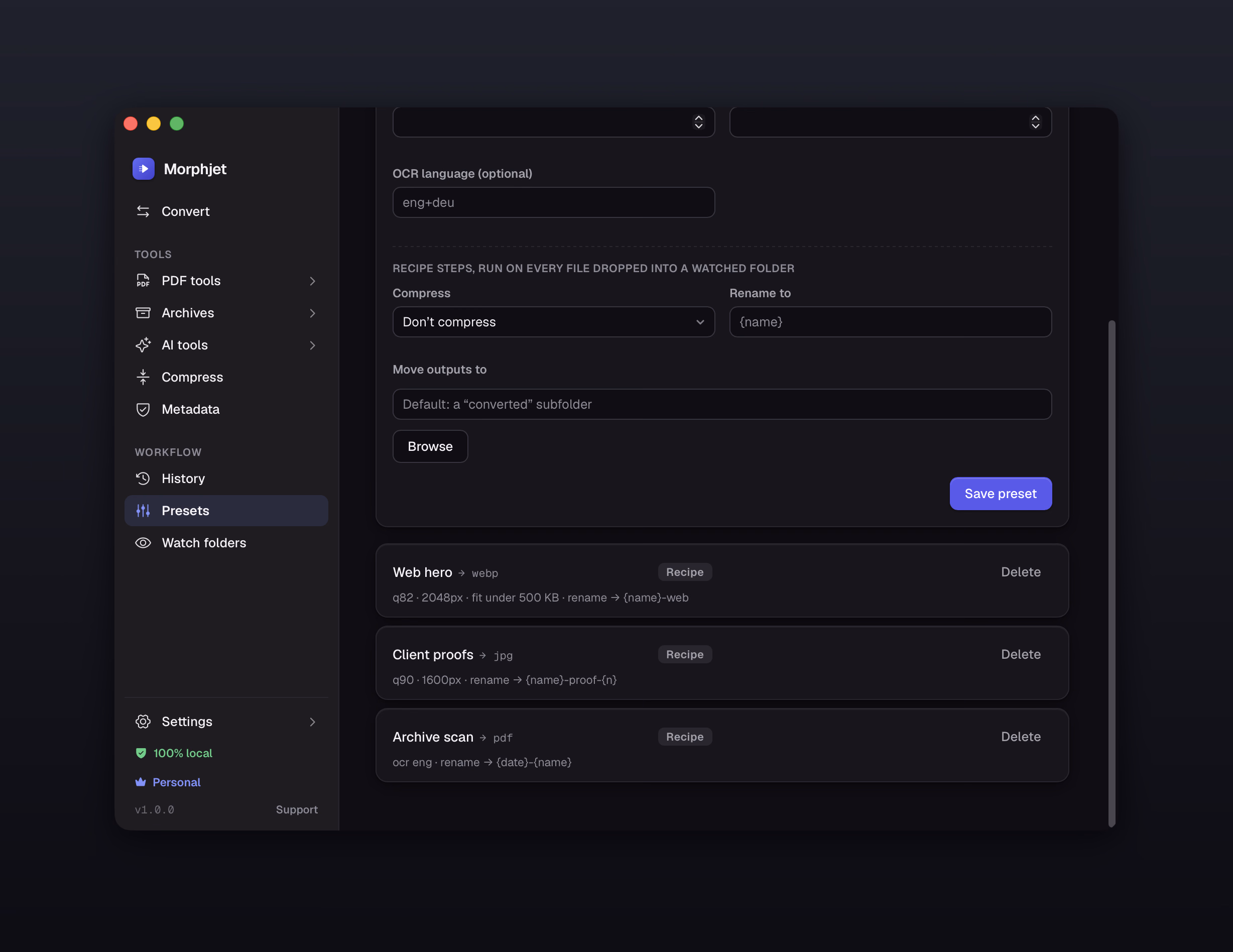Screen dimensions: 1233x952
Task: Click the vertical scrollbar thumb
Action: pos(1112,574)
